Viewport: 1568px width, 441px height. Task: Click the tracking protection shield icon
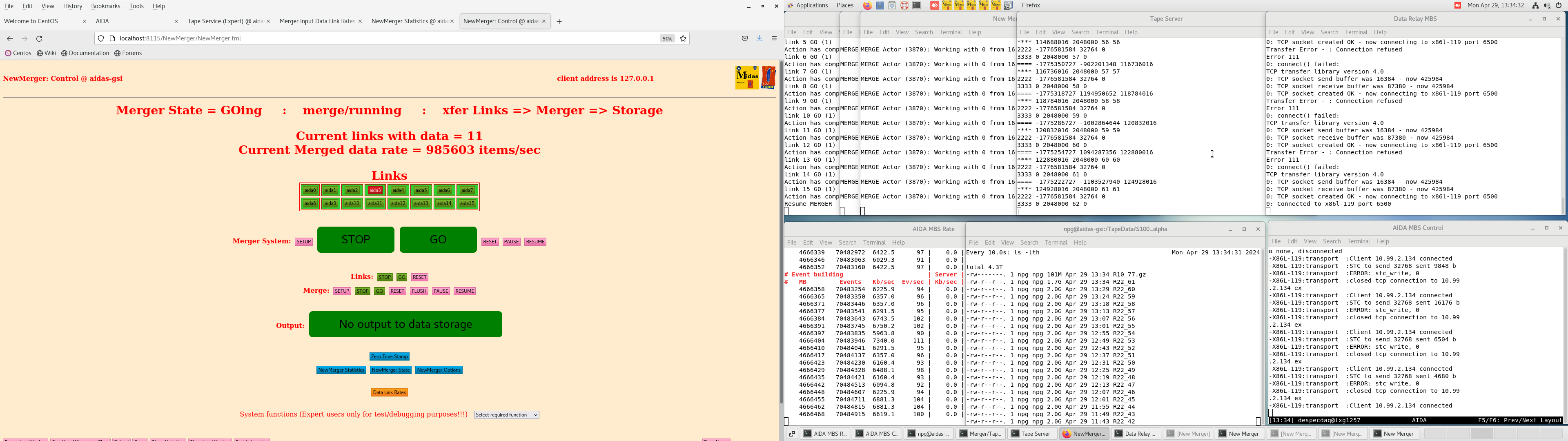(101, 38)
